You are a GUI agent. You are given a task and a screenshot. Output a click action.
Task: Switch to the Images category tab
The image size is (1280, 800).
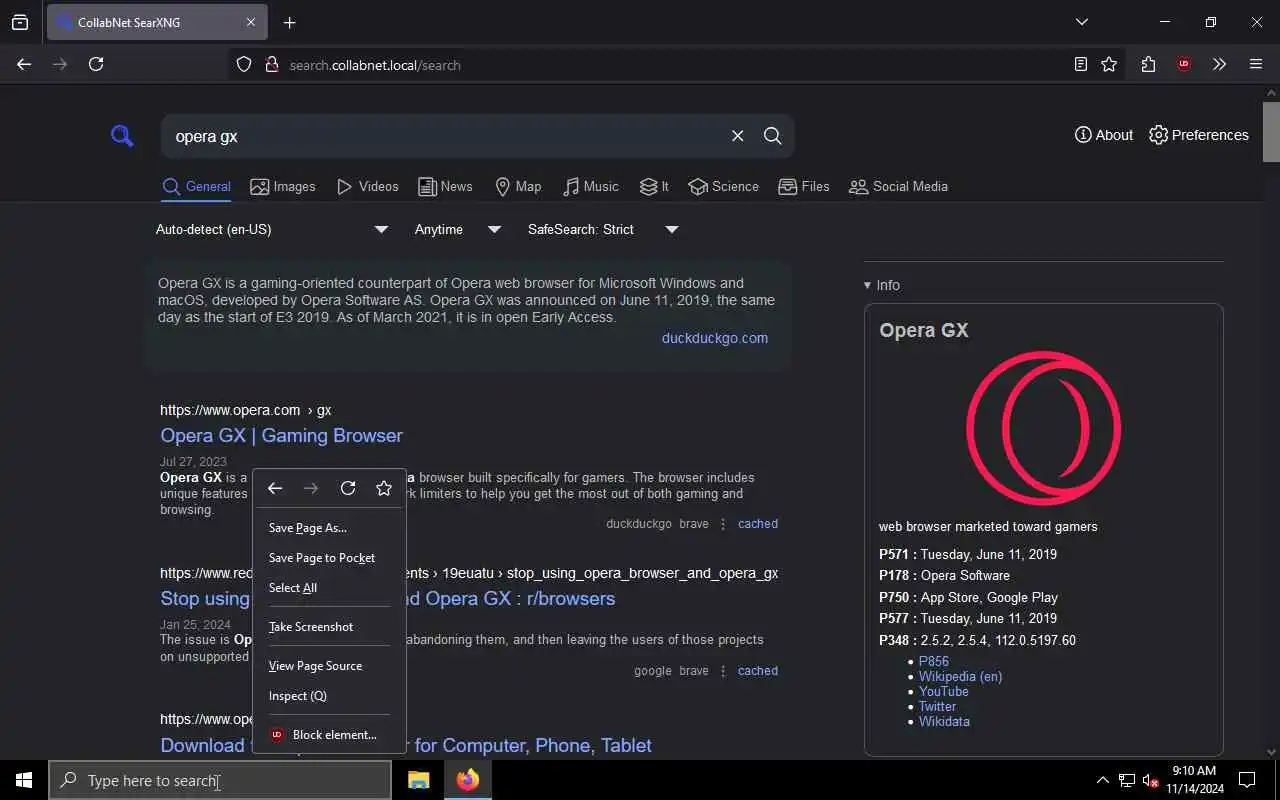[283, 187]
